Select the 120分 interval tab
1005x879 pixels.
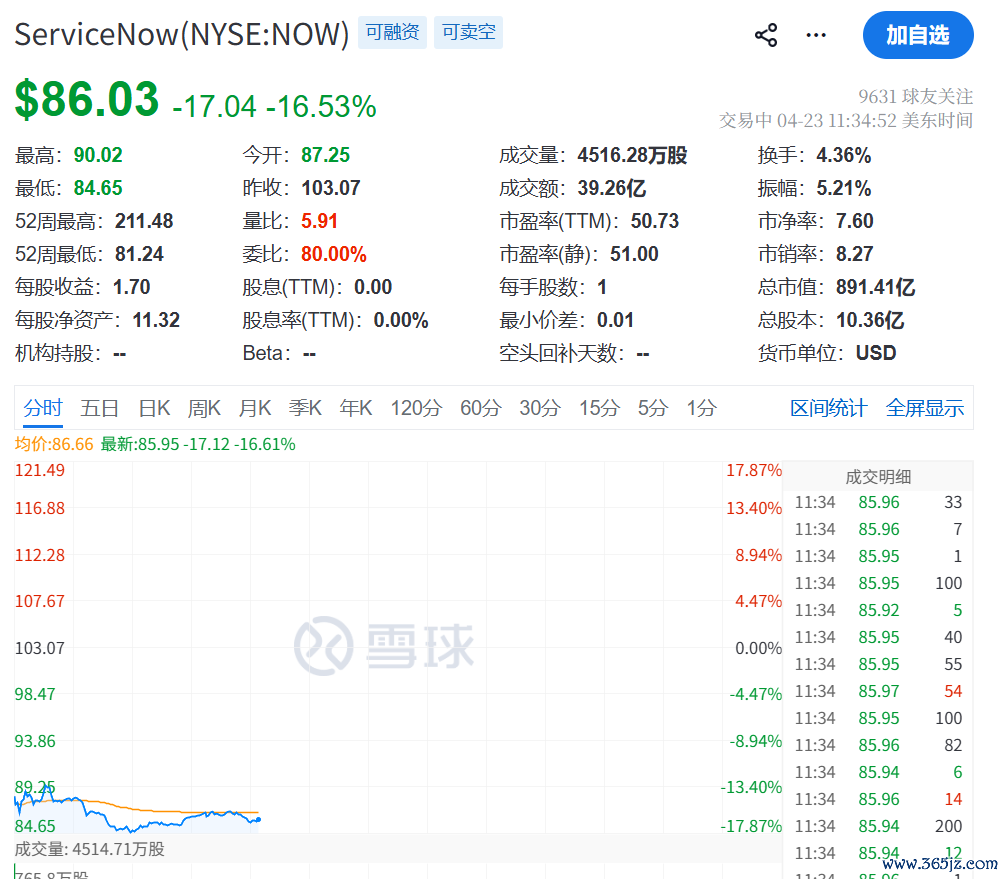(417, 408)
